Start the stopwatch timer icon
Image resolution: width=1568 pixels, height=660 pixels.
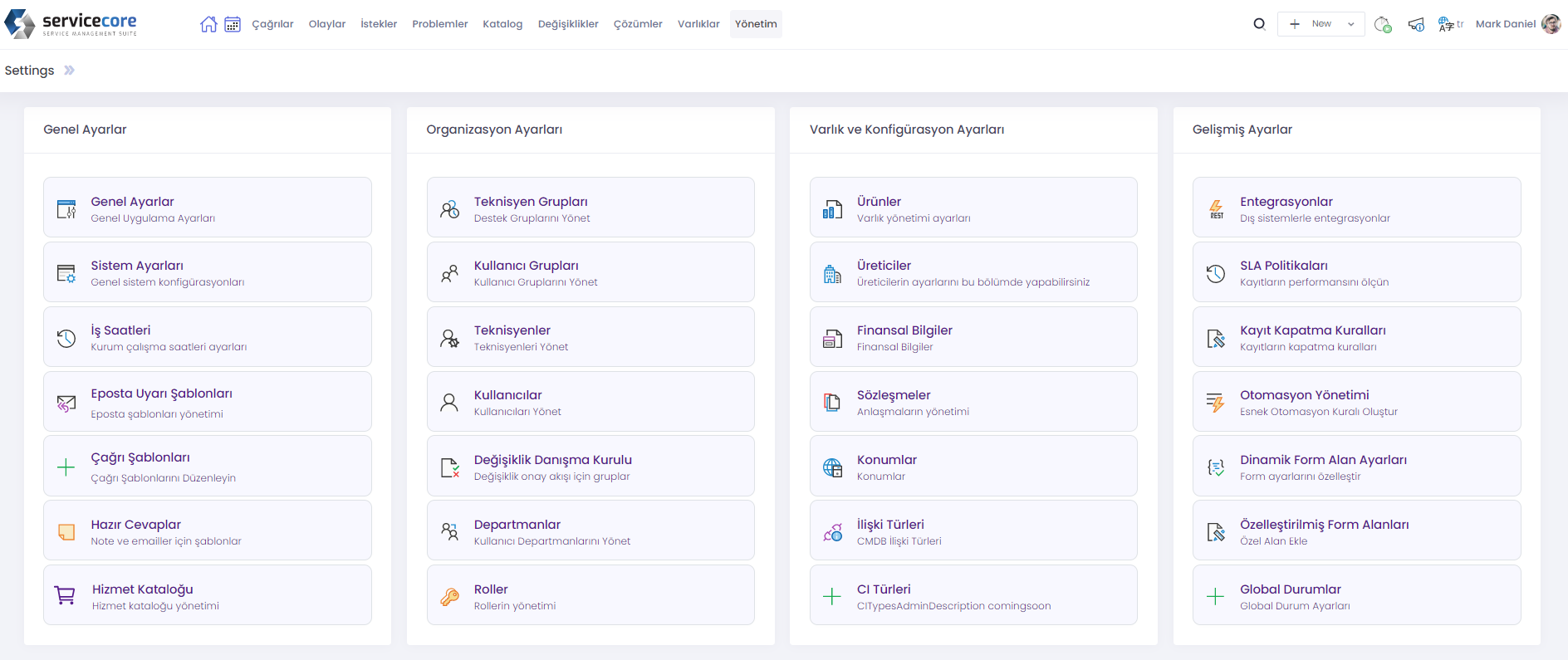coord(1382,24)
